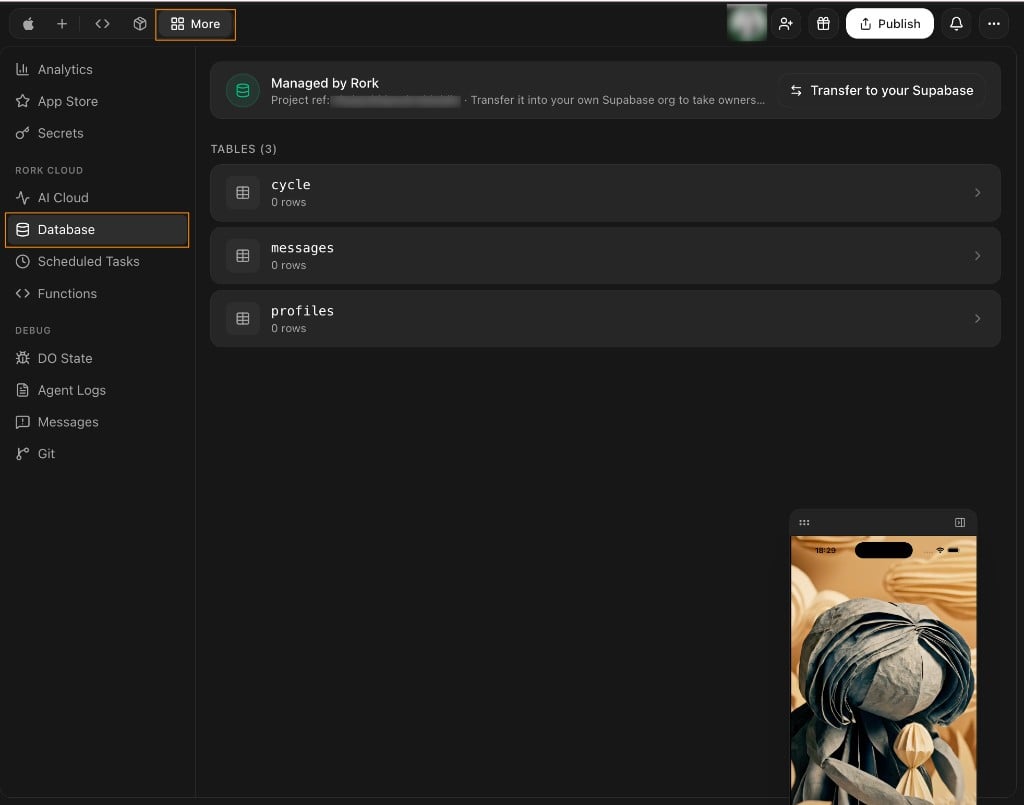Viewport: 1024px width, 805px height.
Task: Open the profiles table row
Action: coord(605,319)
